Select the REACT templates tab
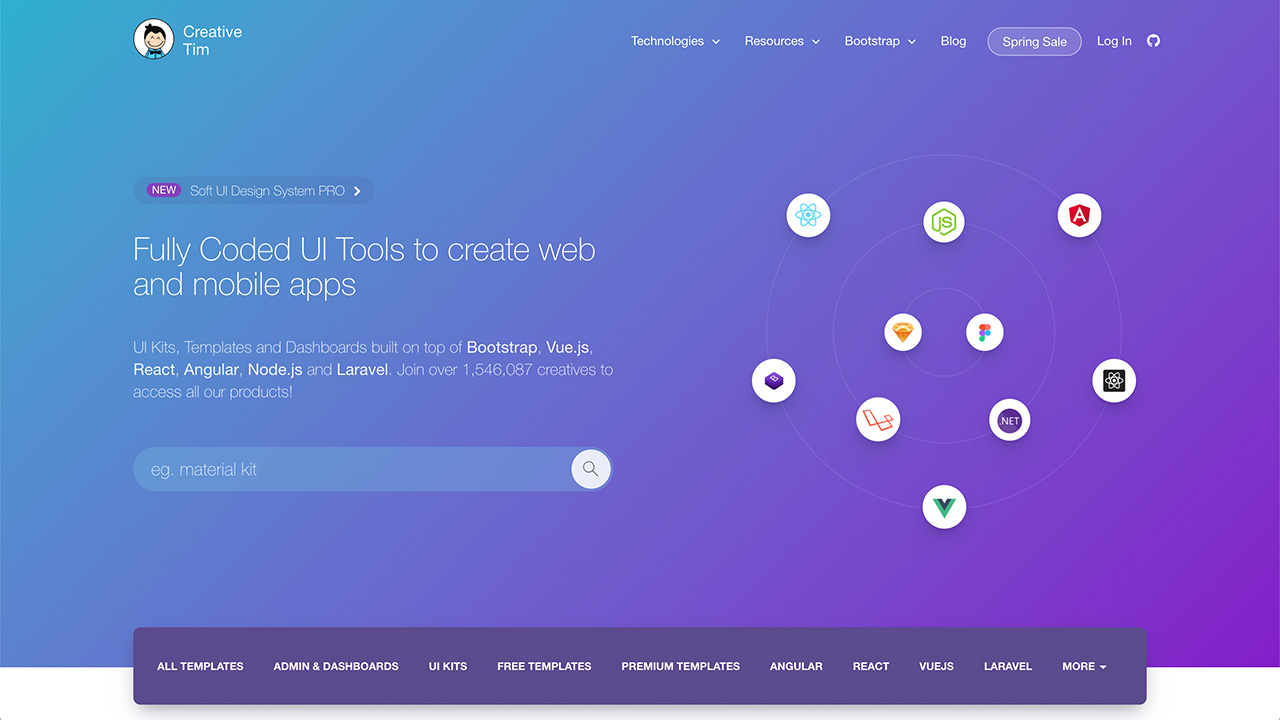This screenshot has width=1280, height=720. [x=871, y=666]
